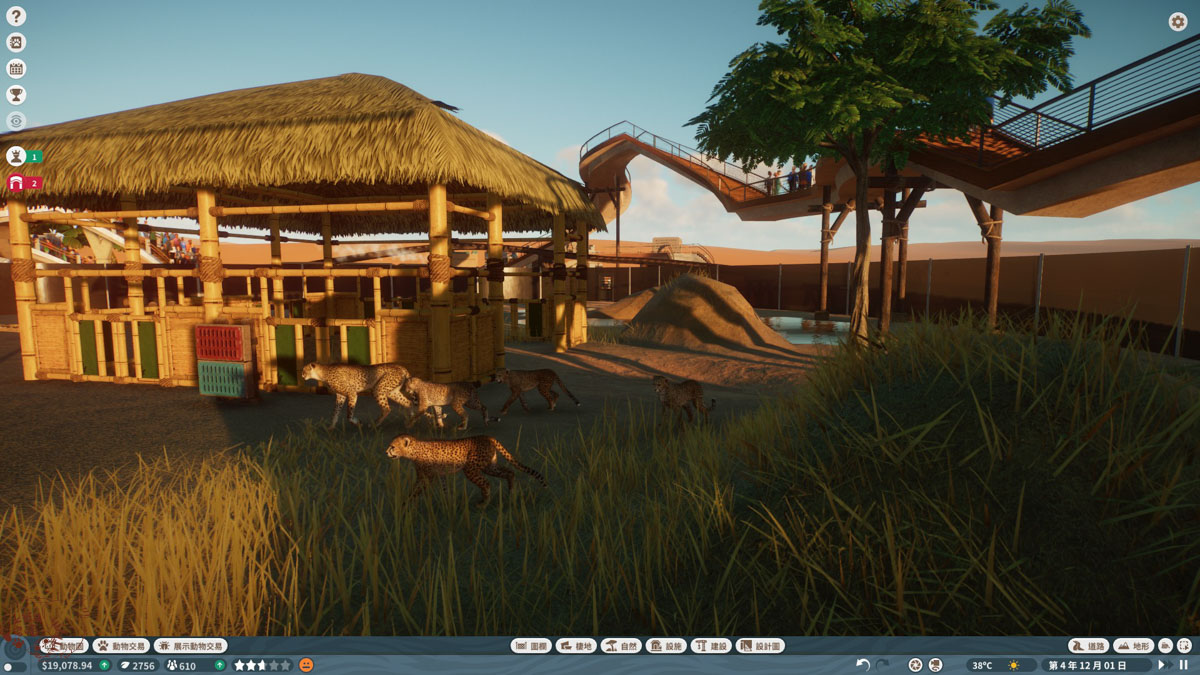The height and width of the screenshot is (675, 1200).
Task: Open the trophy objectives icon
Action: (x=16, y=95)
